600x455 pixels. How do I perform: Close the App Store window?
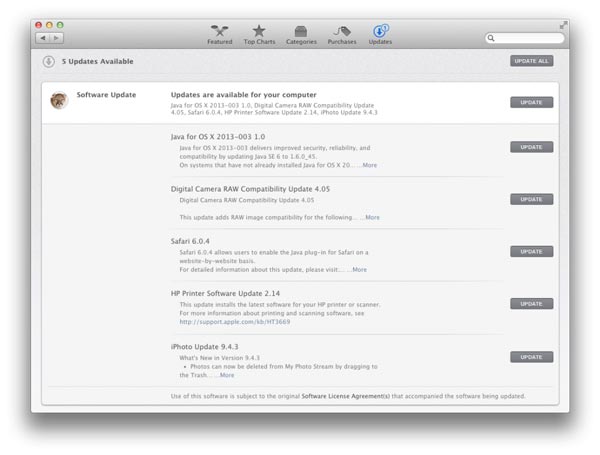point(38,25)
